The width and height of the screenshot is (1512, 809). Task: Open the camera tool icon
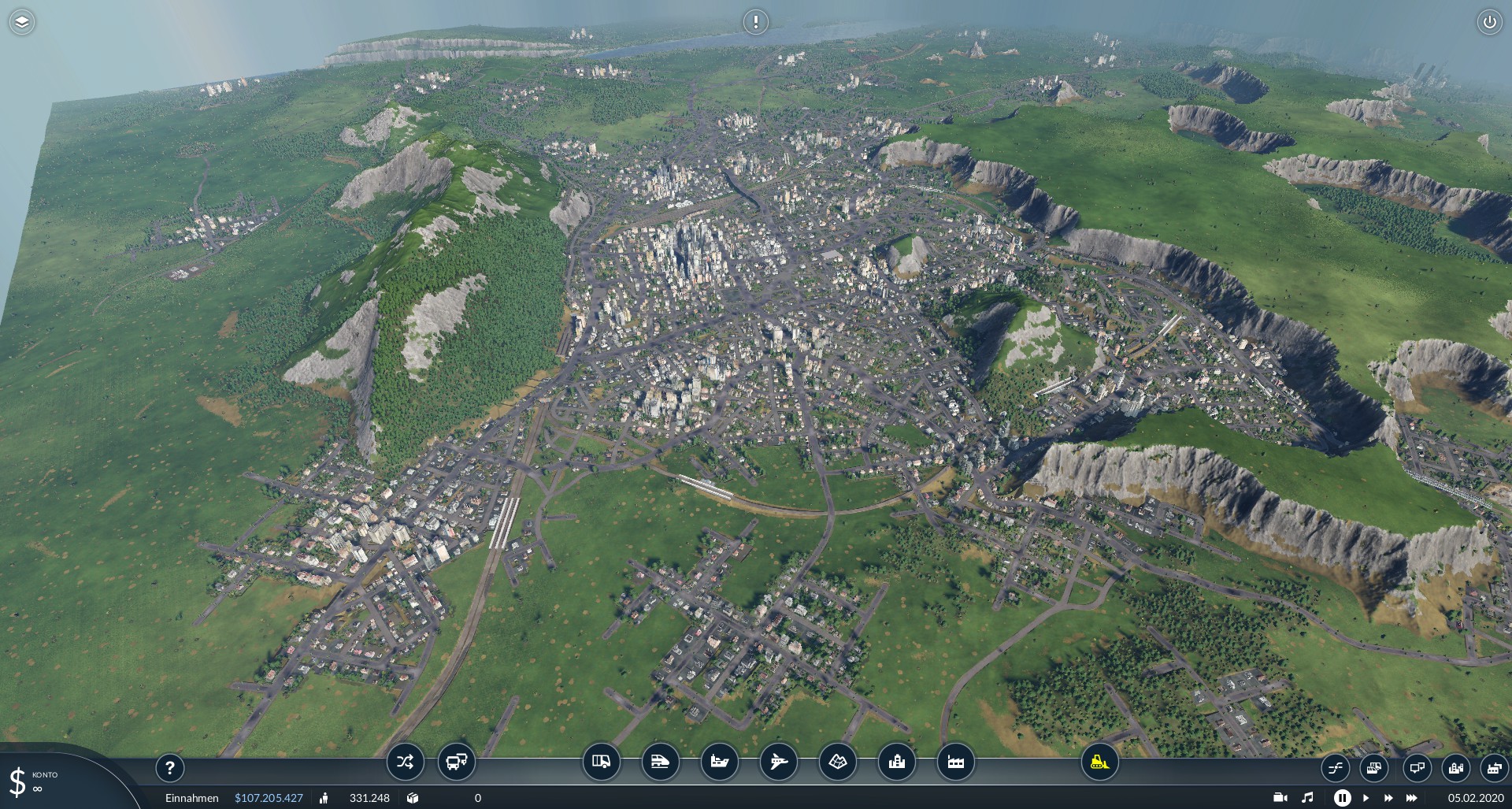pyautogui.click(x=1280, y=798)
